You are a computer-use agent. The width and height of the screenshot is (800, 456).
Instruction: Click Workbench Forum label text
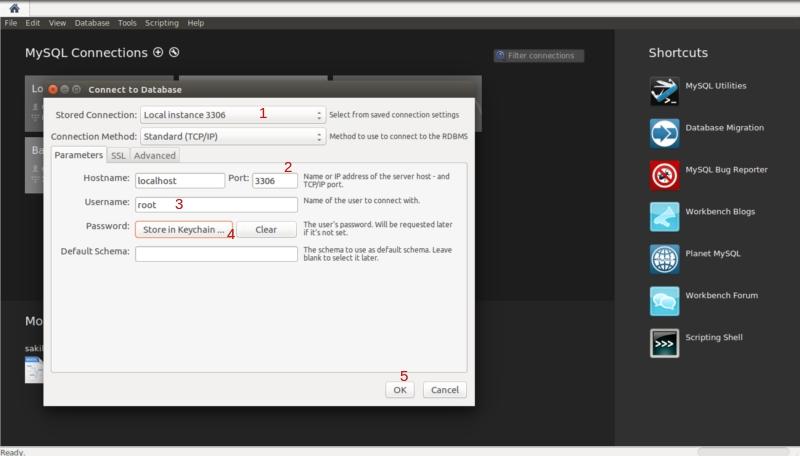[721, 295]
